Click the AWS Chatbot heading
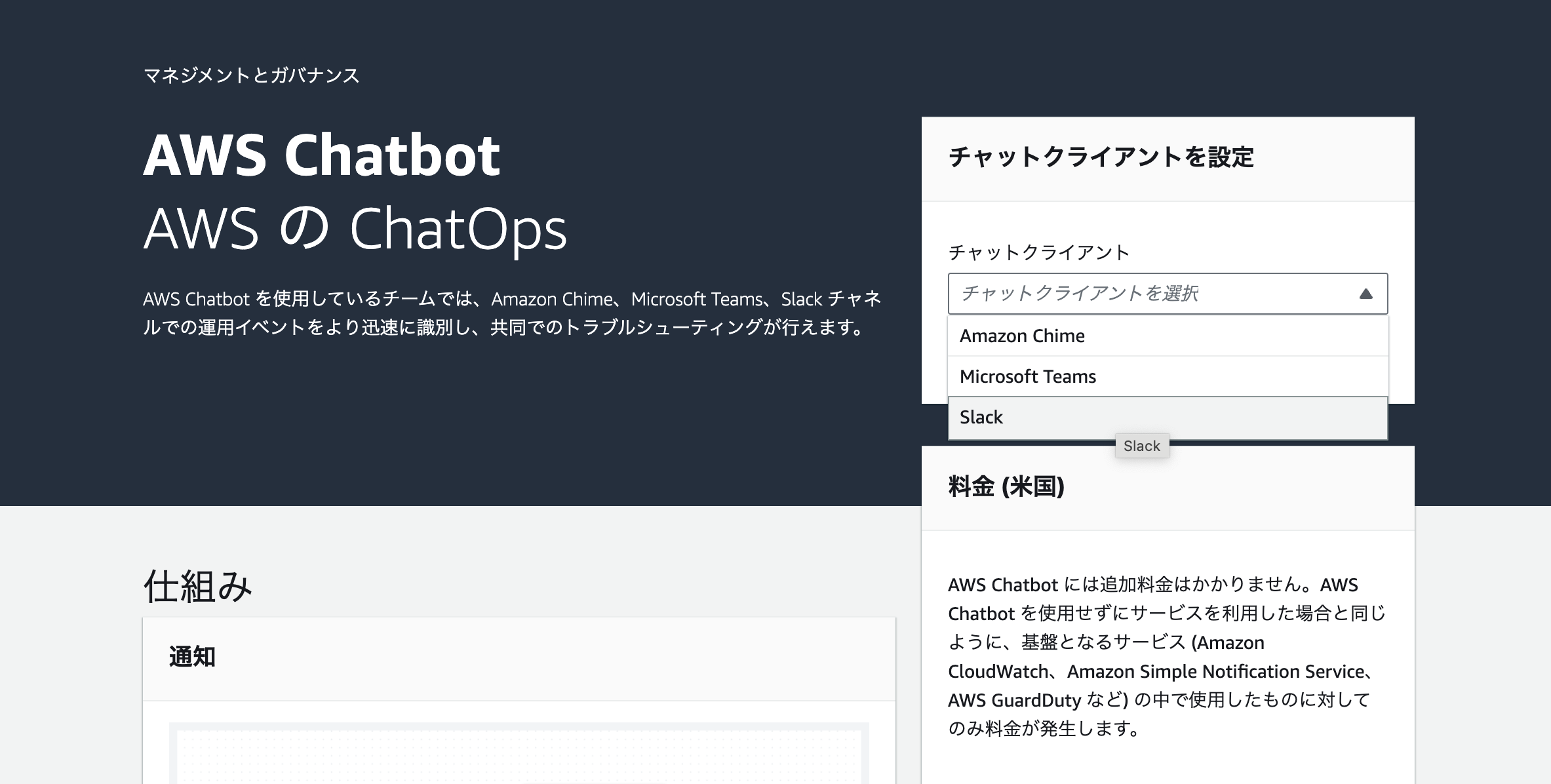Viewport: 1551px width, 784px height. [x=322, y=155]
